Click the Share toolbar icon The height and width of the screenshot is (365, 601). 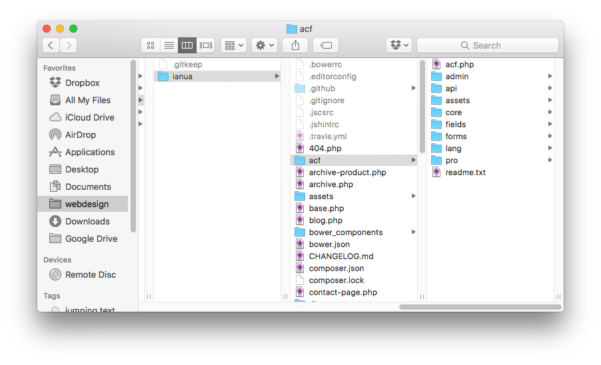(295, 45)
